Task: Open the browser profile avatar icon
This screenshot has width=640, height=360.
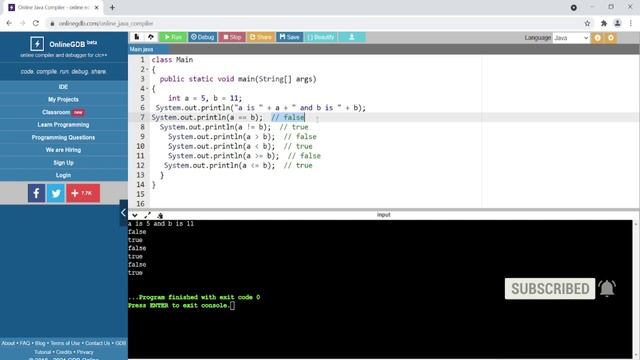Action: (618, 24)
